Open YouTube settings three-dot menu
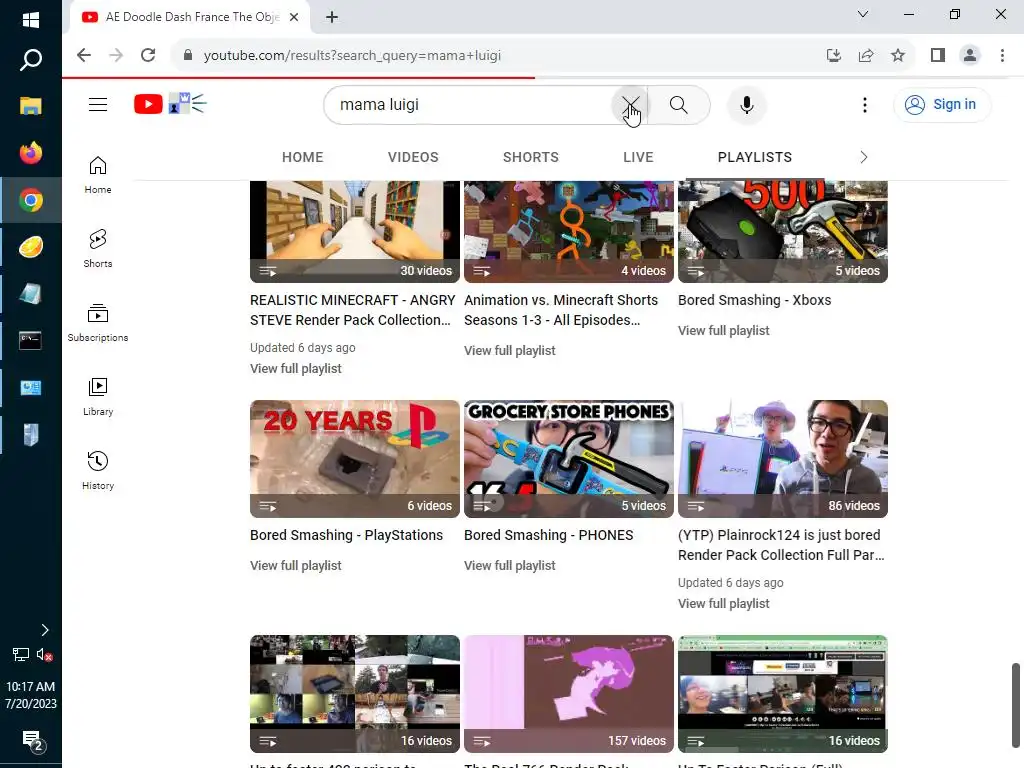The width and height of the screenshot is (1024, 768). pyautogui.click(x=865, y=104)
